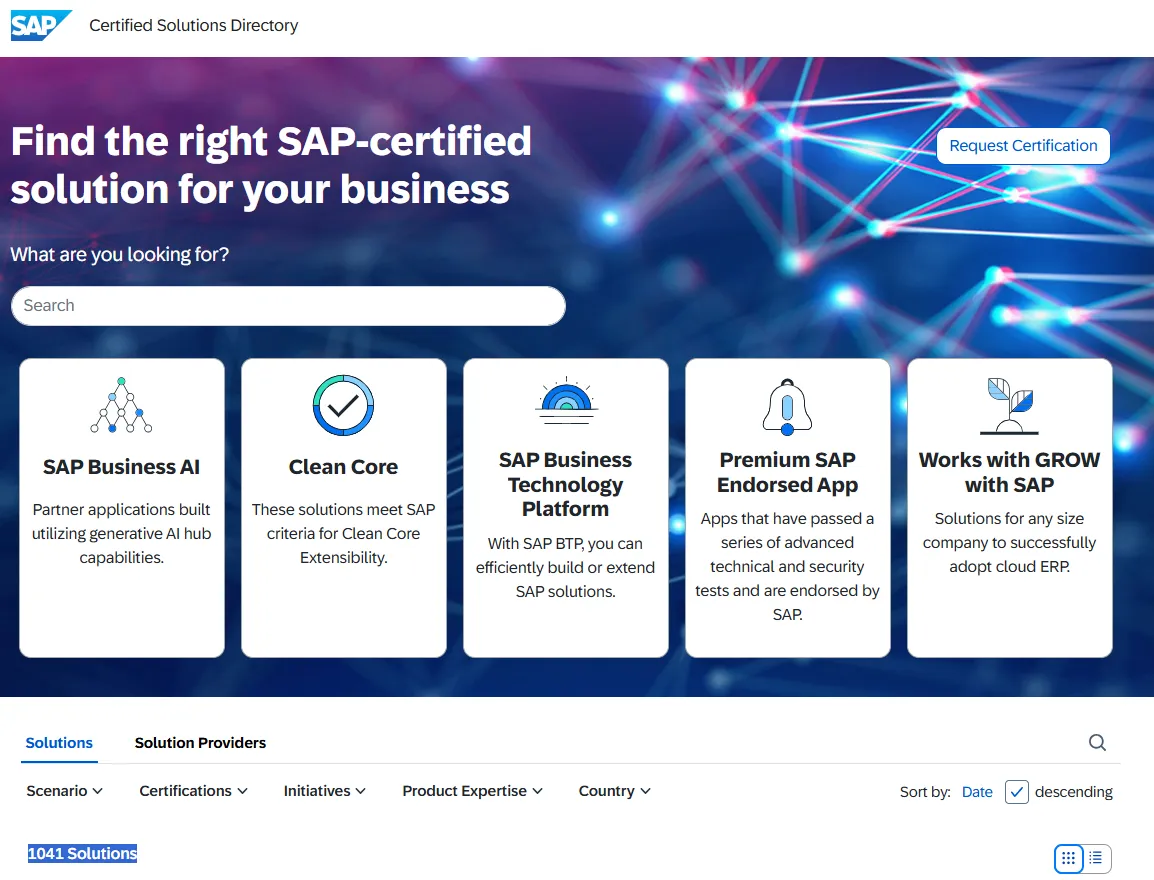Switch to list view layout
Viewport: 1154px width, 880px height.
click(1096, 858)
